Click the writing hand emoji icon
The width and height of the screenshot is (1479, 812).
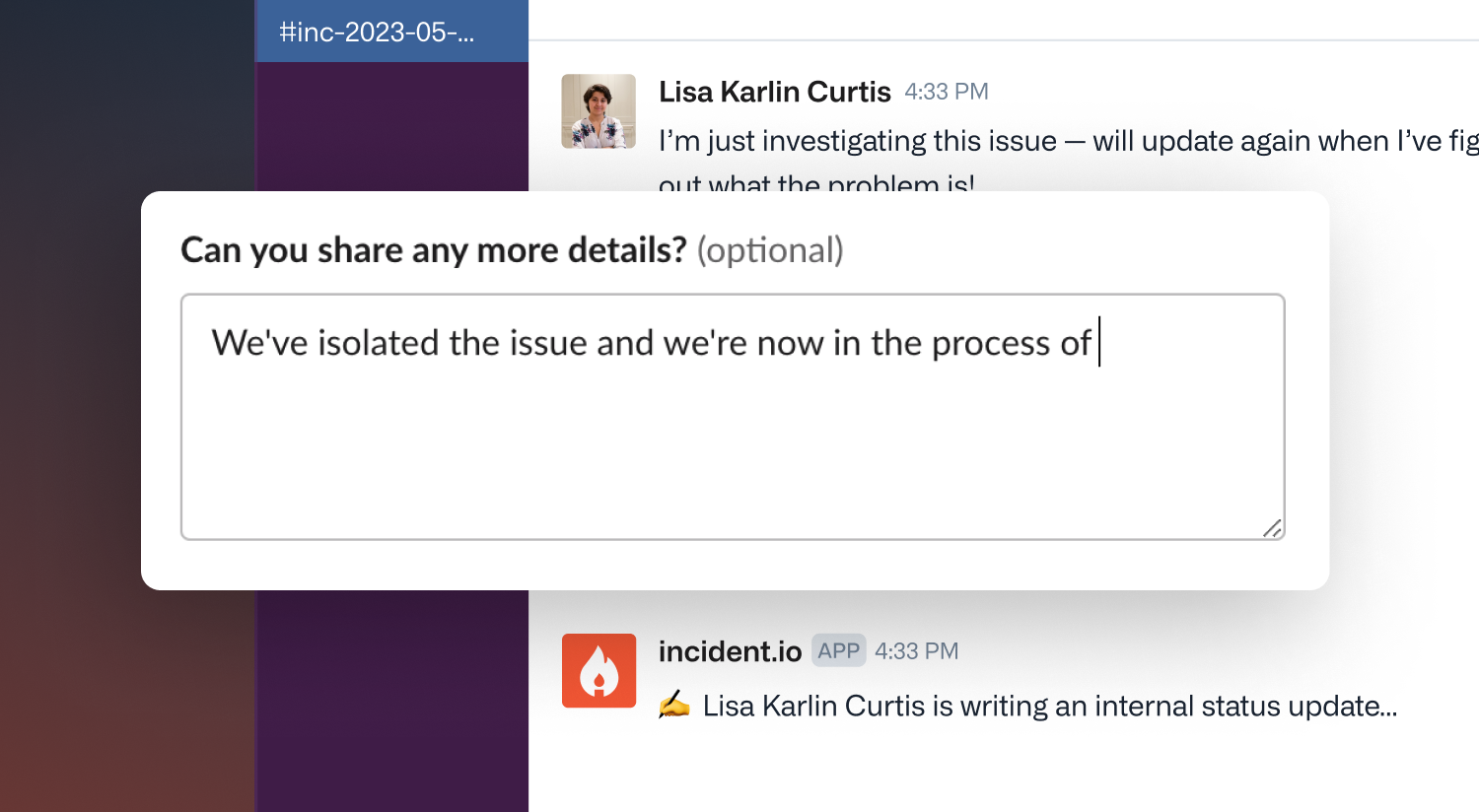674,706
